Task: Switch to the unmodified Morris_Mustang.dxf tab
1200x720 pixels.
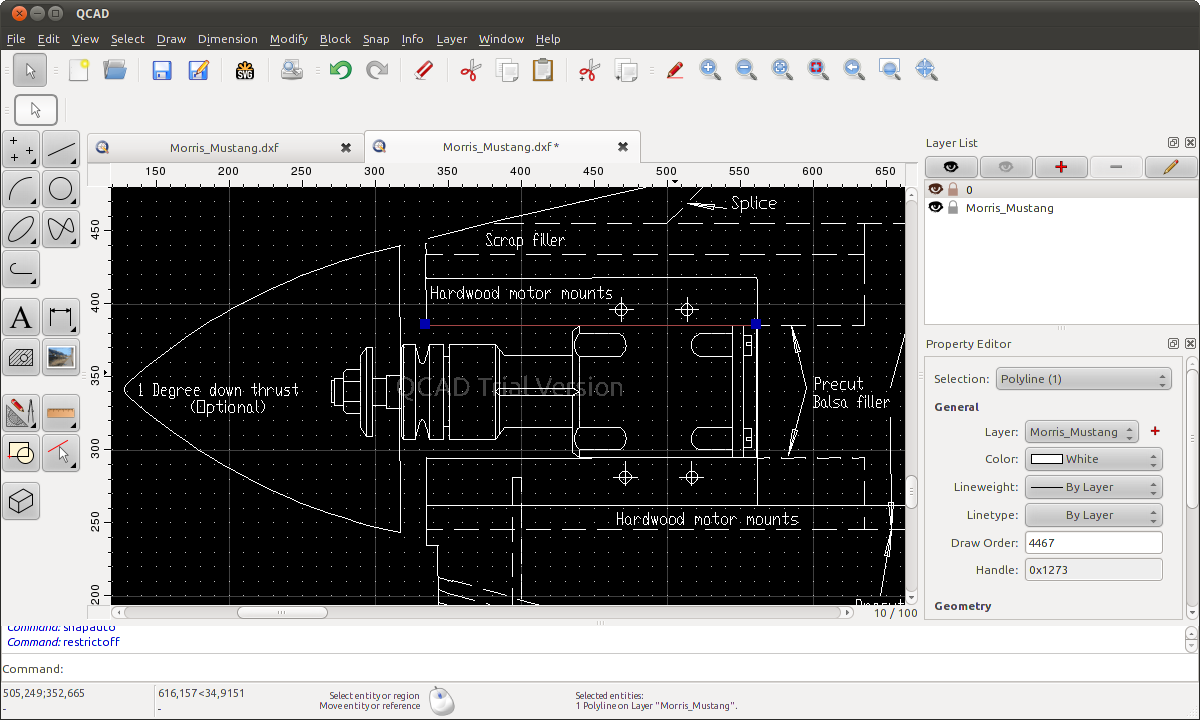Action: click(225, 148)
